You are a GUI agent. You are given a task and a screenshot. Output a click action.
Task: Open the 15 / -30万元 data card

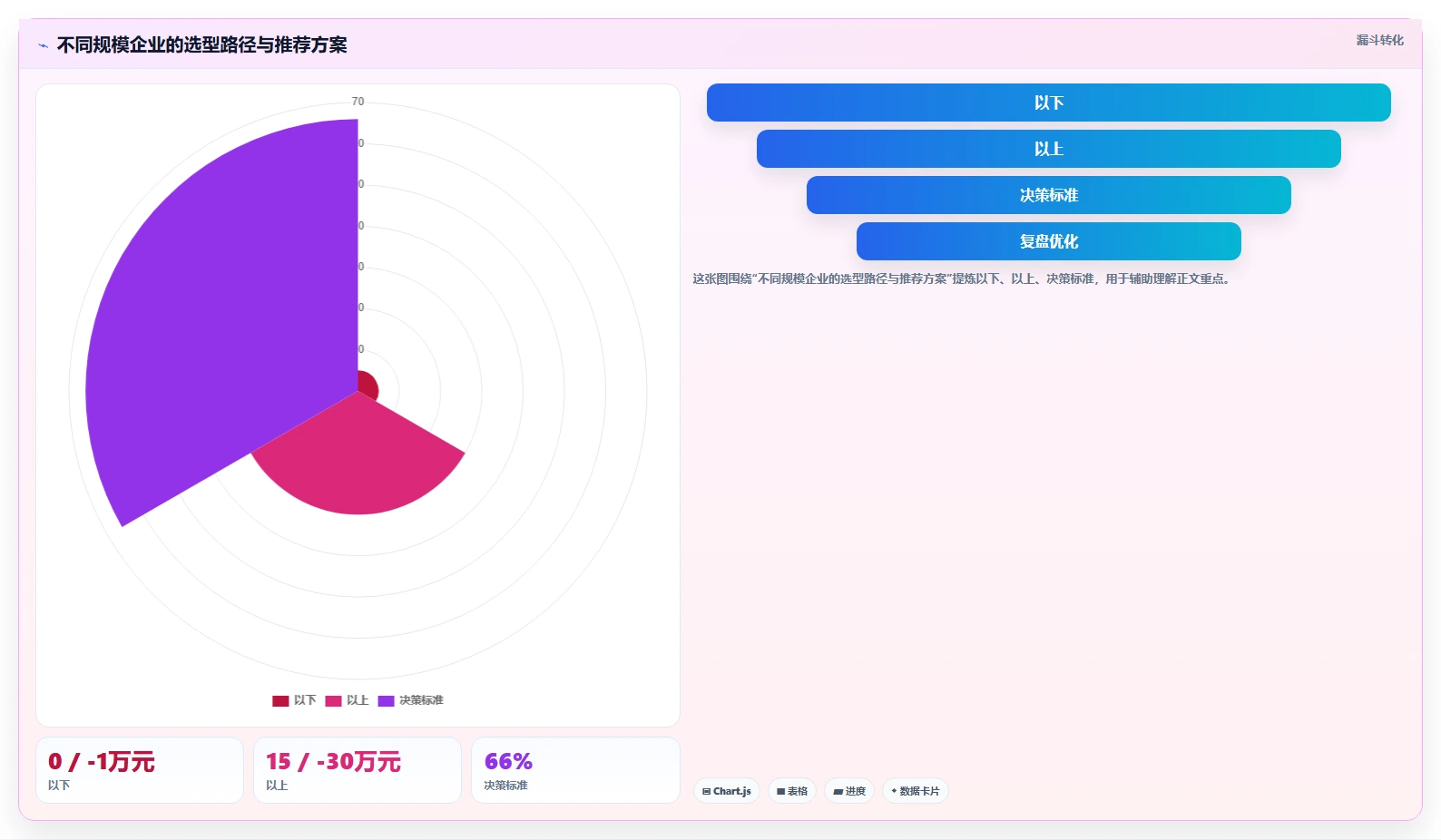358,770
